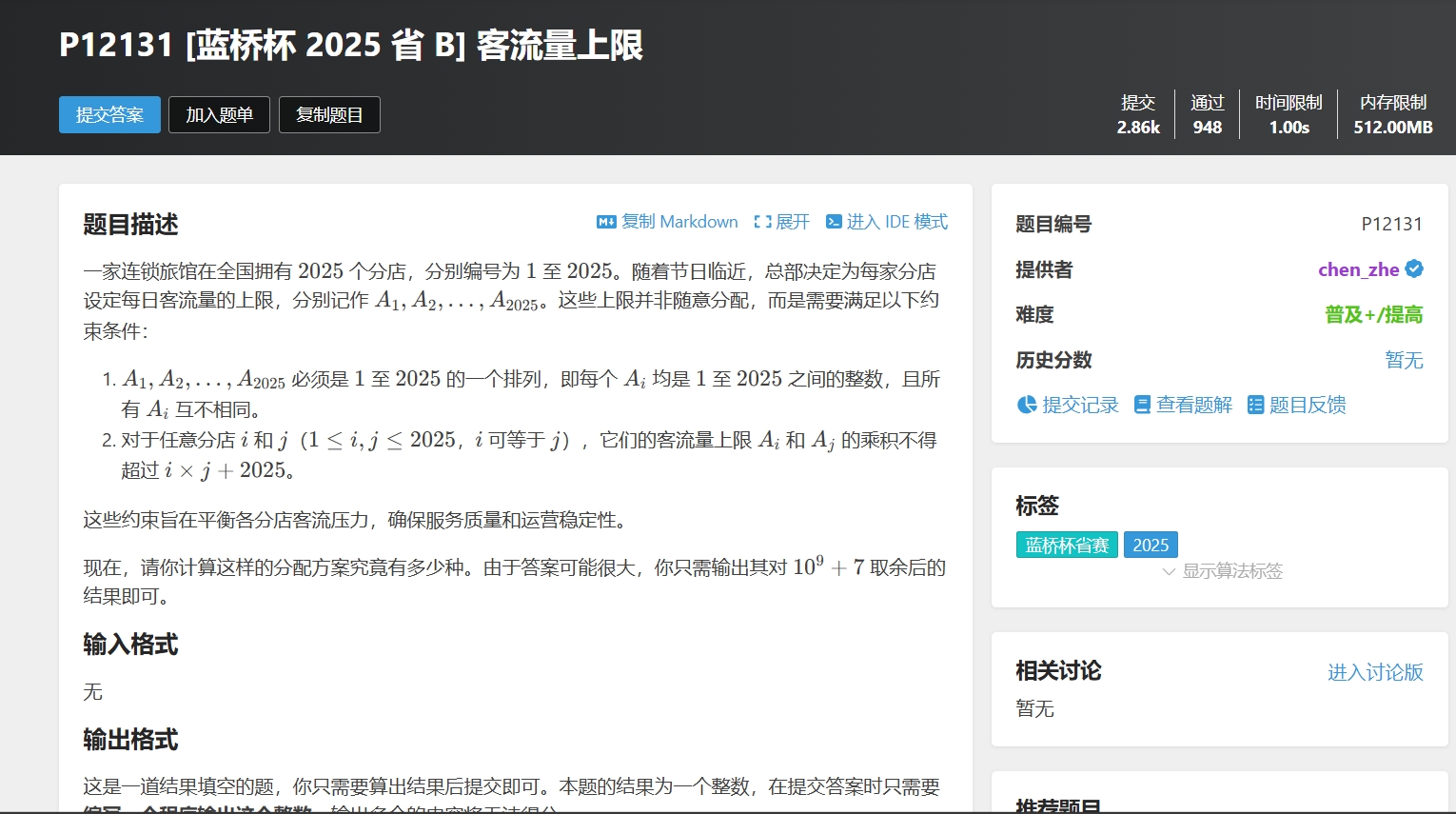The width and height of the screenshot is (1456, 814).
Task: Click the verified badge next to chen_zhe
Action: (x=1414, y=269)
